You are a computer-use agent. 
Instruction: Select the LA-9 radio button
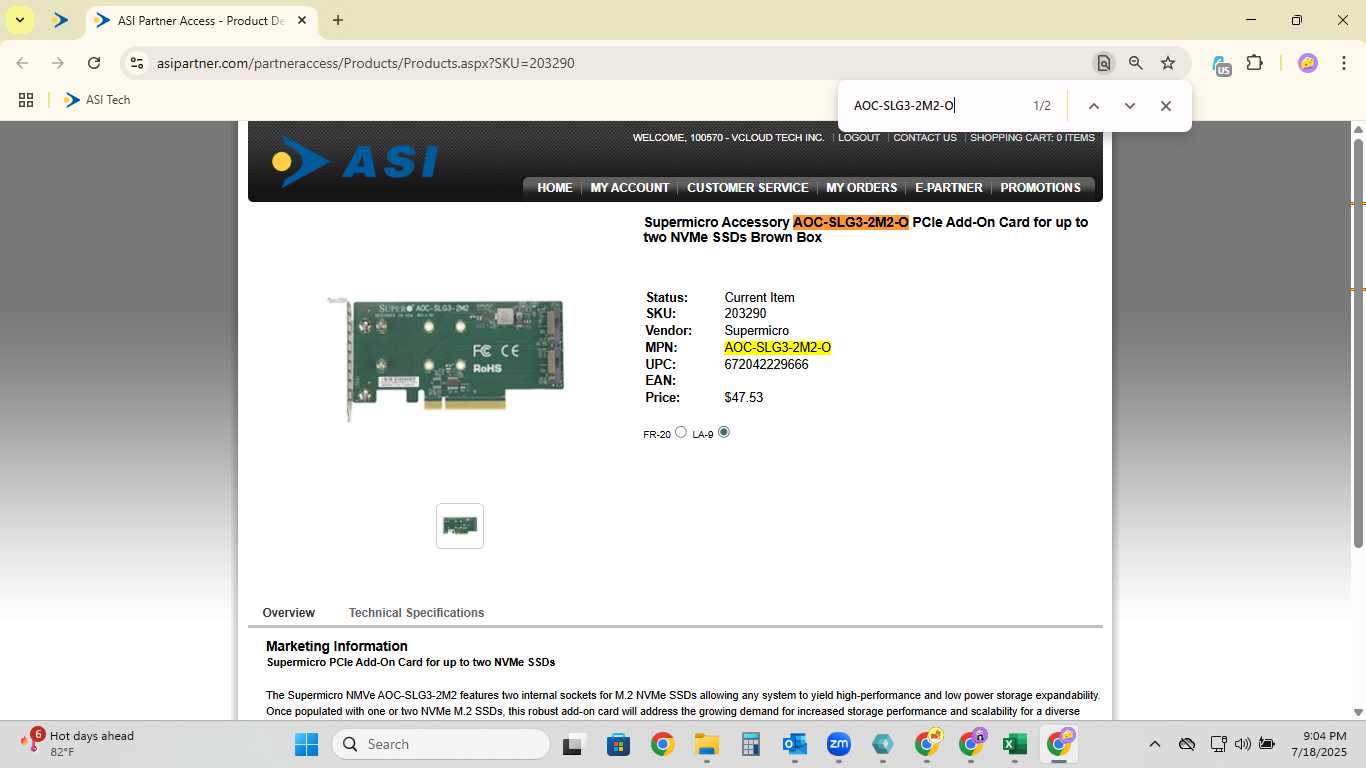[x=724, y=432]
